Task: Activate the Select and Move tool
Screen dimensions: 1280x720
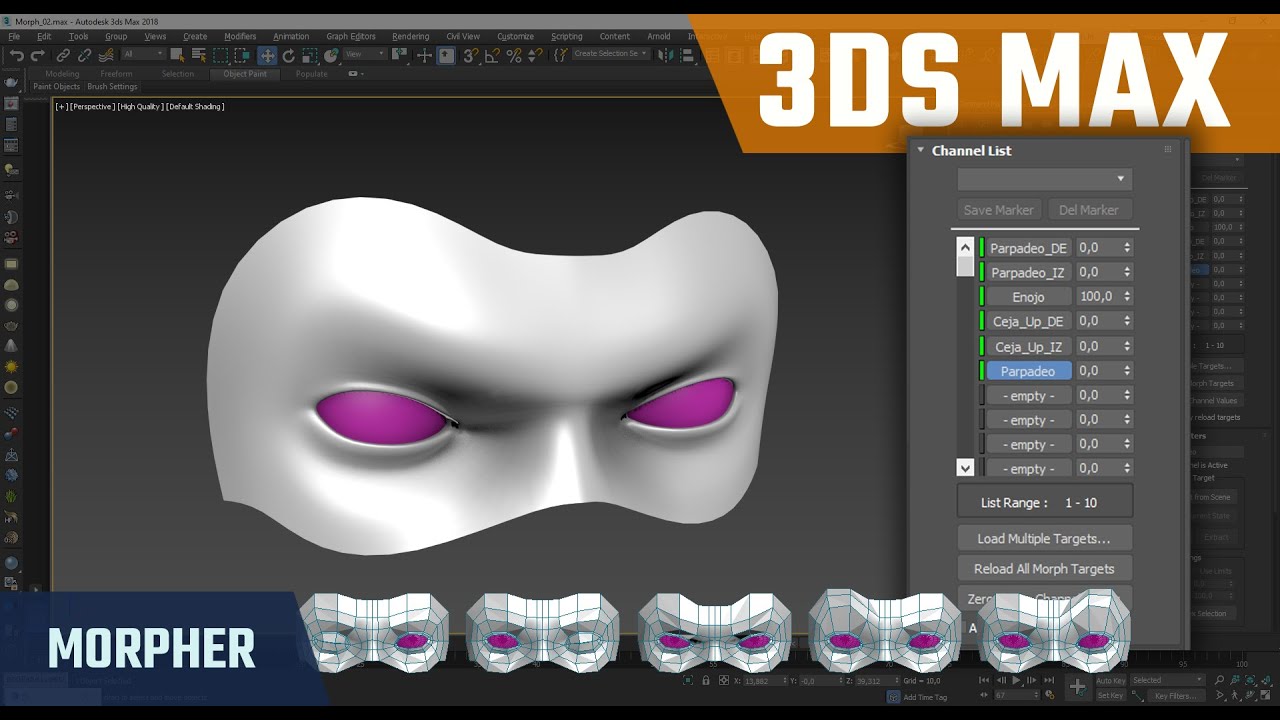Action: point(267,56)
